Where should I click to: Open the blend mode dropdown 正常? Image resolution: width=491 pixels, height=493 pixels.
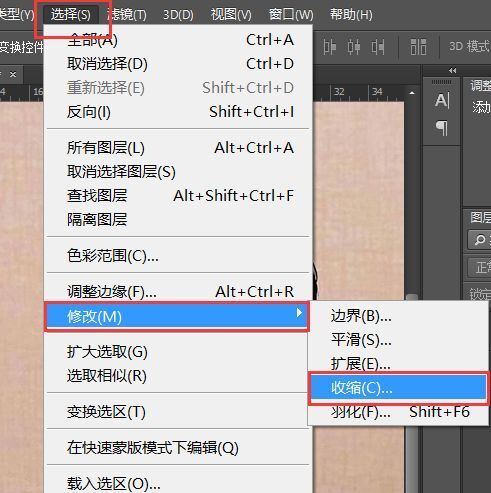[480, 267]
